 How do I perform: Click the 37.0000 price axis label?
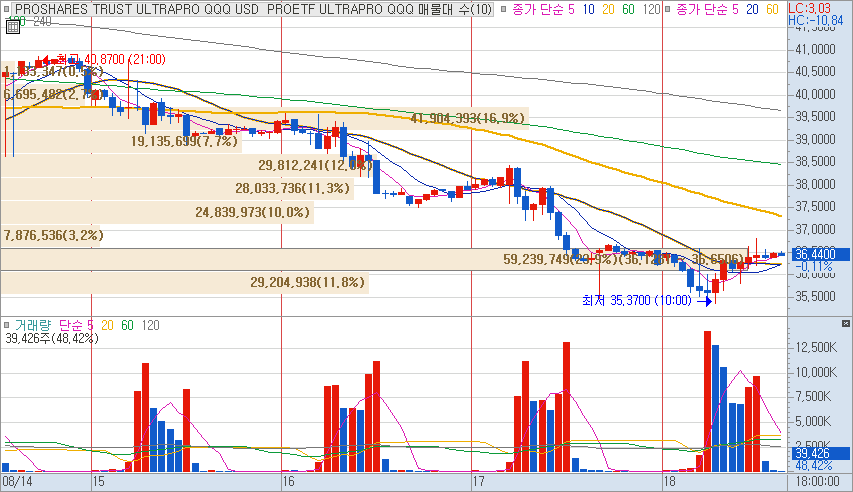pyautogui.click(x=815, y=229)
